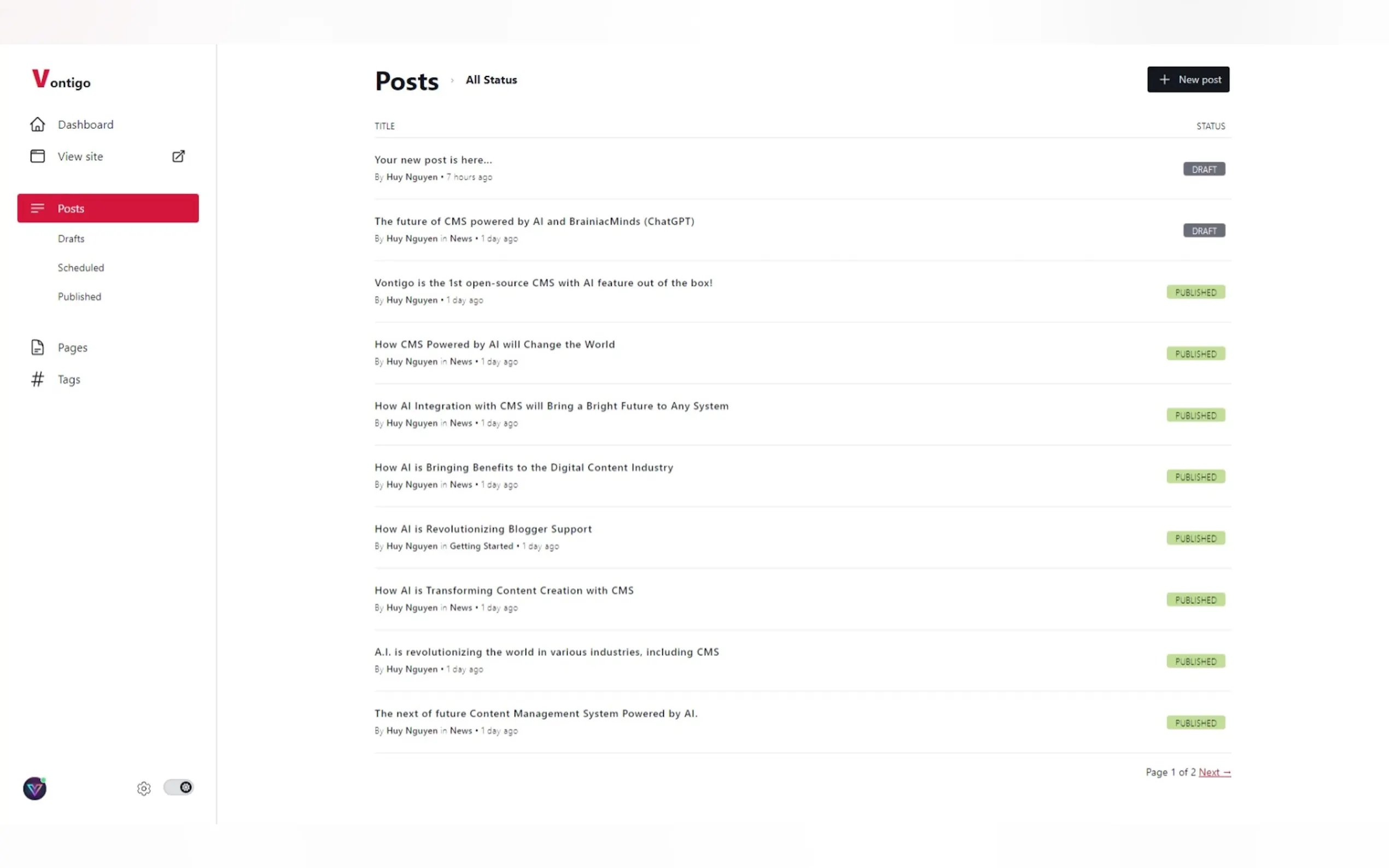Create a new post

pos(1187,80)
